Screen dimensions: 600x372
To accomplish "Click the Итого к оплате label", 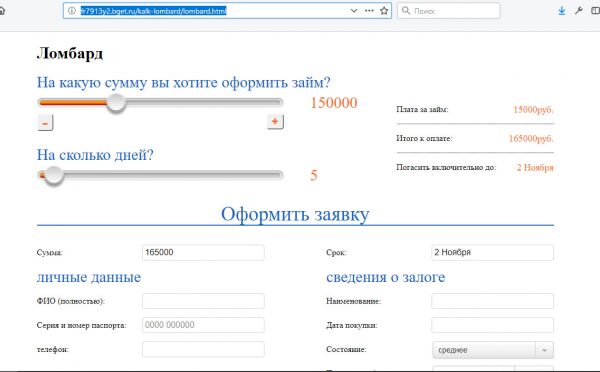I will pos(424,139).
